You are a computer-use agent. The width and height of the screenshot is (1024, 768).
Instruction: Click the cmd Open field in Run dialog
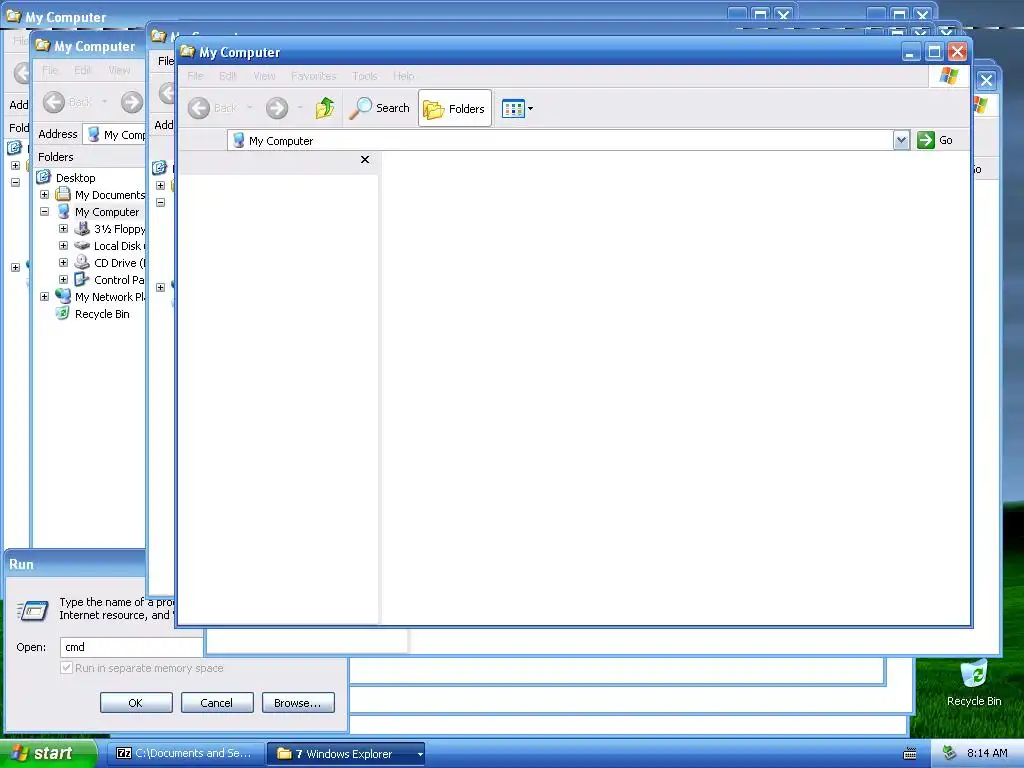131,647
